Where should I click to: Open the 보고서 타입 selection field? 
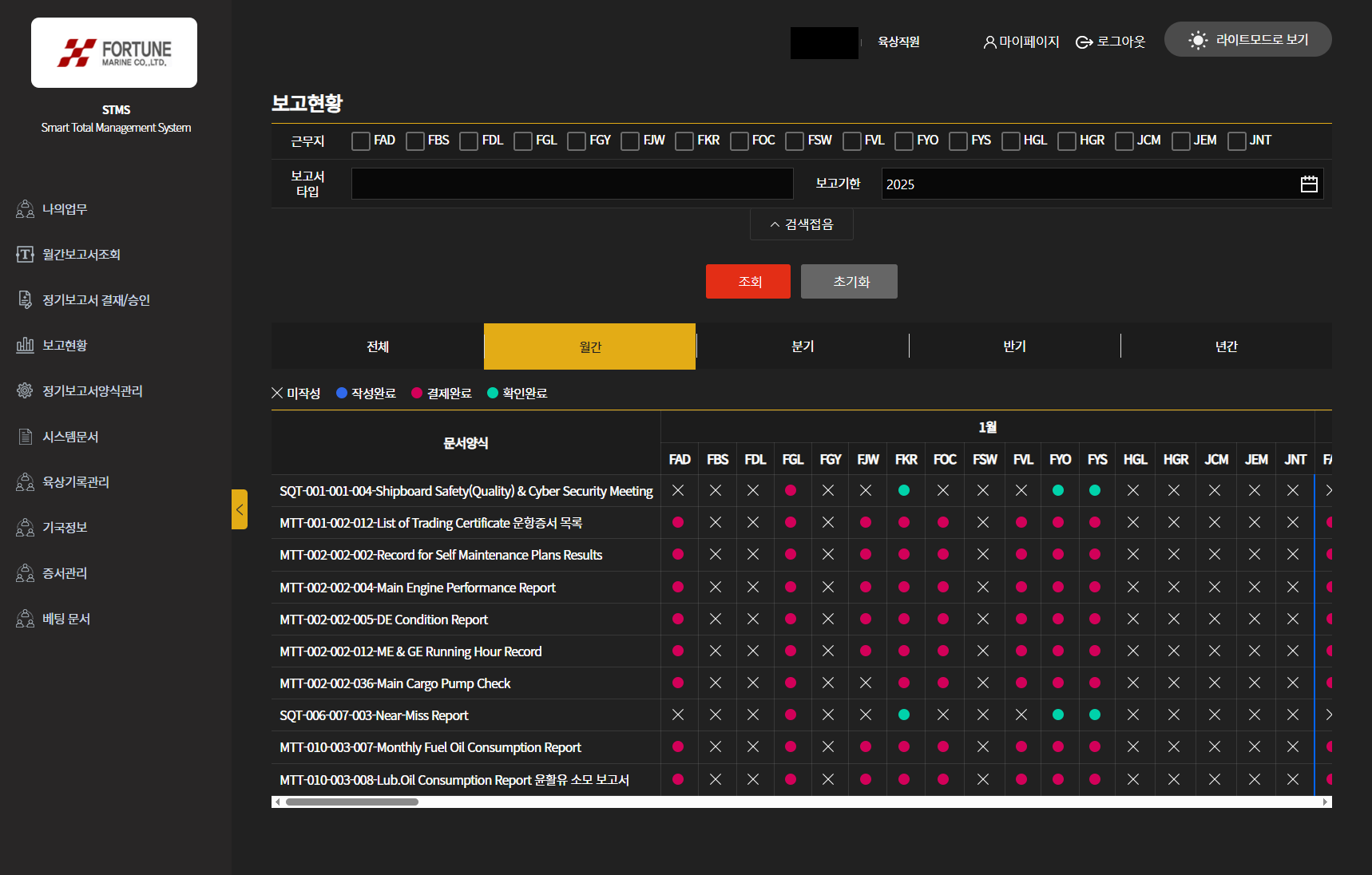click(572, 184)
